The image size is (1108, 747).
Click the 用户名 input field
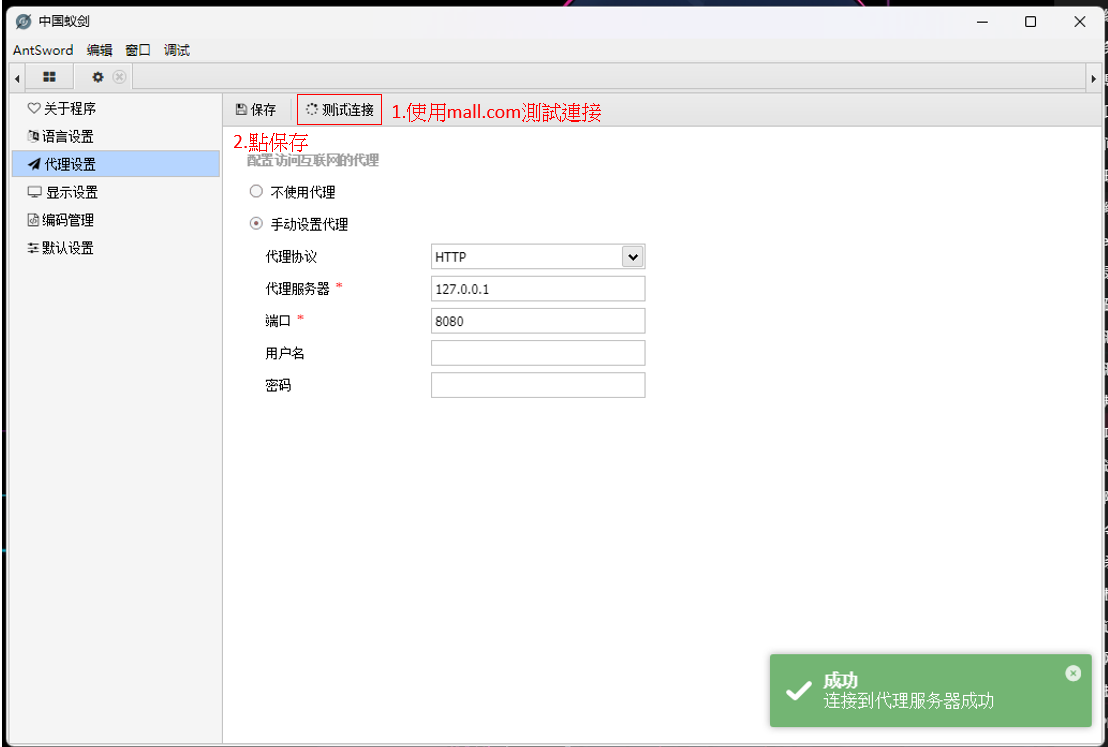[x=538, y=353]
